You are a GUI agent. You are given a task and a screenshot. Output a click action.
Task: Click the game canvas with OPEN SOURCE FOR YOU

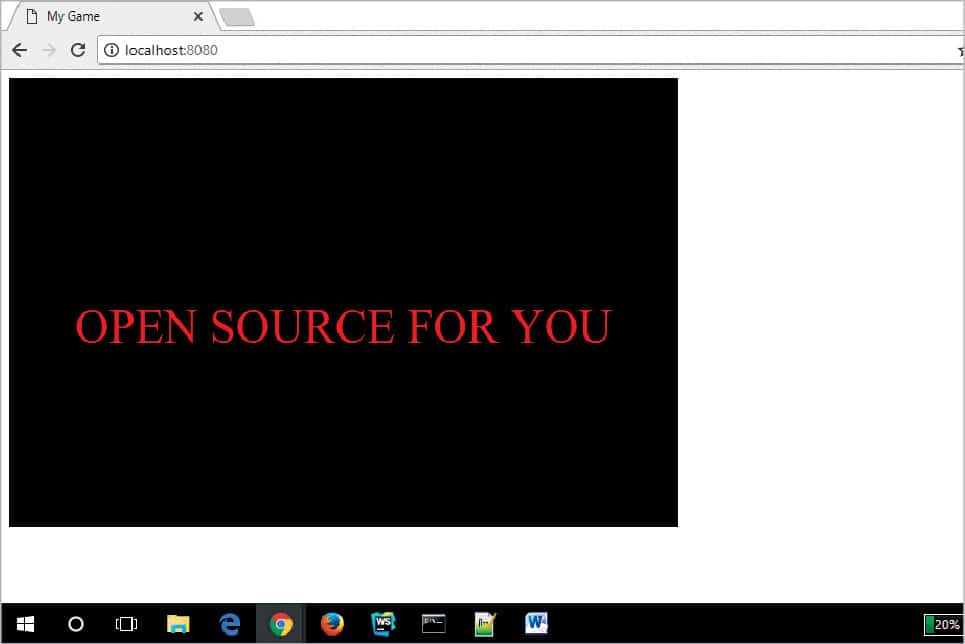click(x=343, y=302)
